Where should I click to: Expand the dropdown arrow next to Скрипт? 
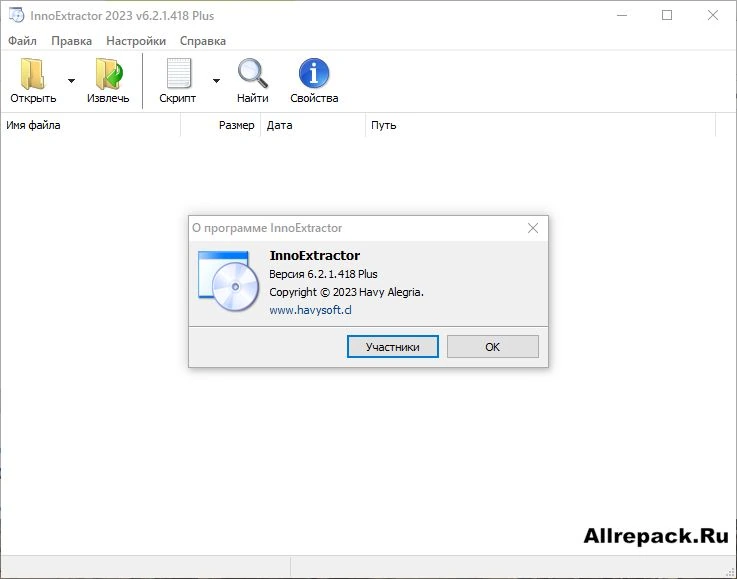(216, 81)
